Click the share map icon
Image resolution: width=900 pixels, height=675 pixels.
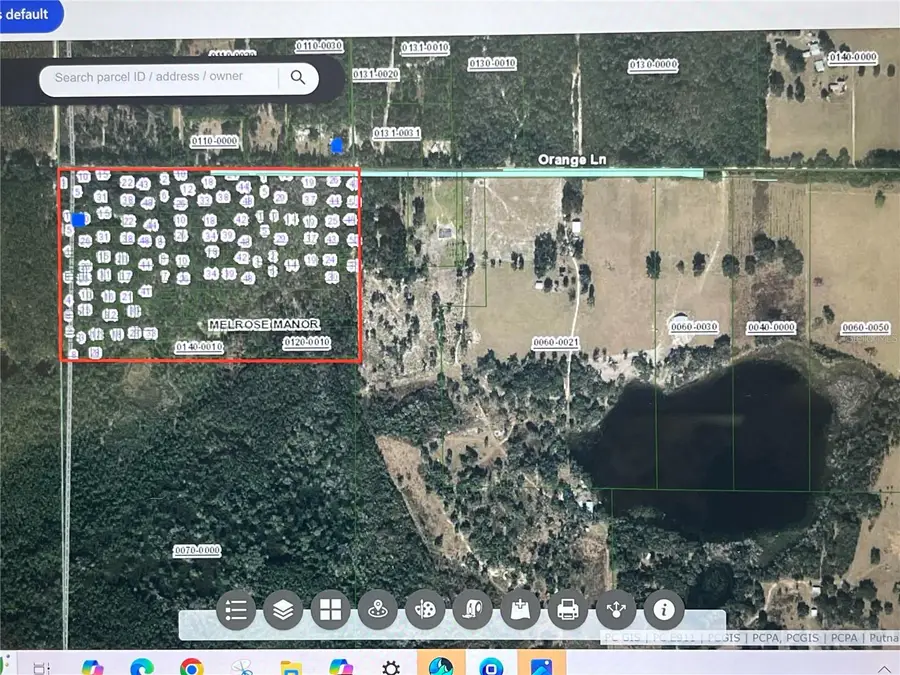(615, 610)
